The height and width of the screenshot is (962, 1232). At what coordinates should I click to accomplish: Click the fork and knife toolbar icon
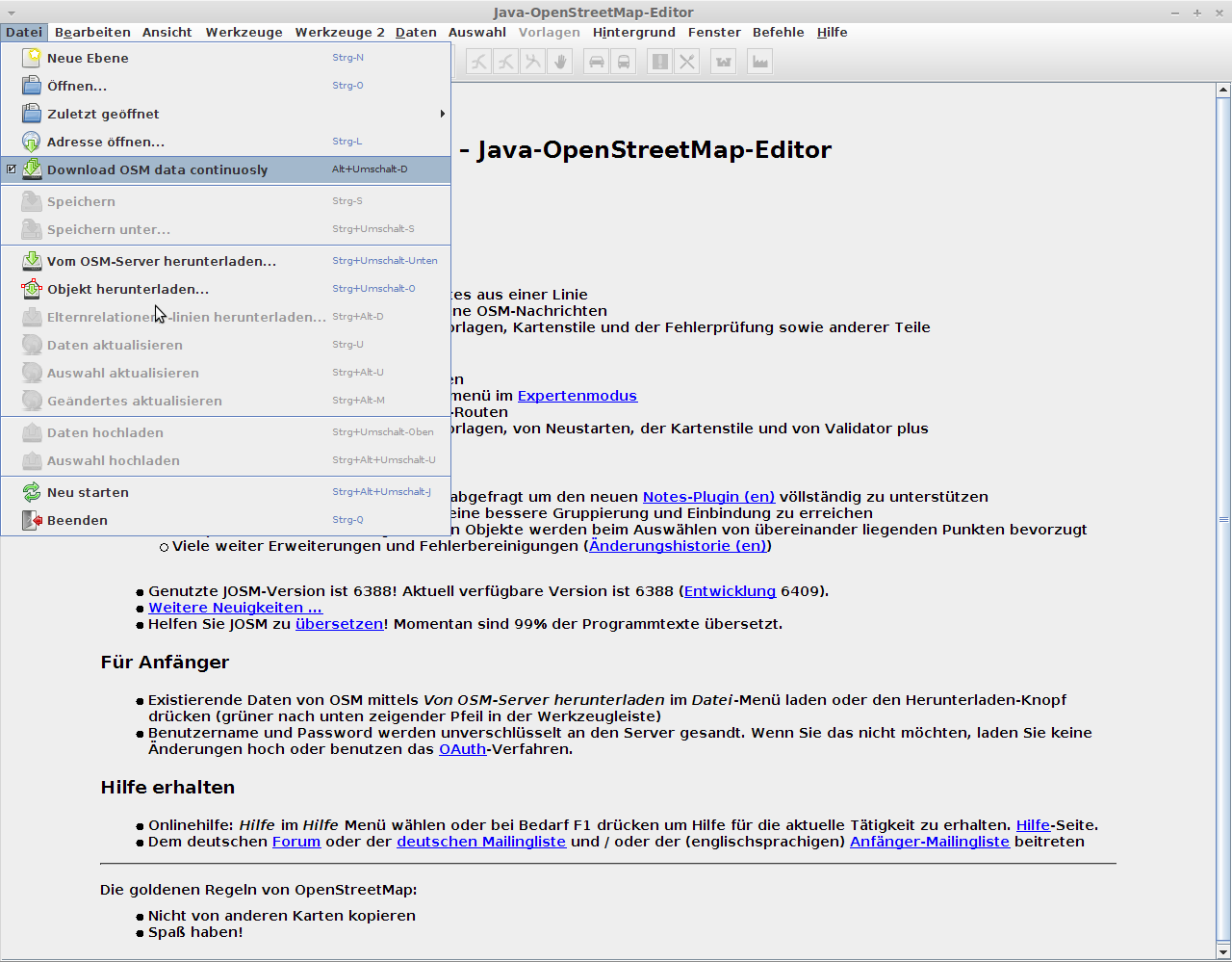click(x=686, y=62)
